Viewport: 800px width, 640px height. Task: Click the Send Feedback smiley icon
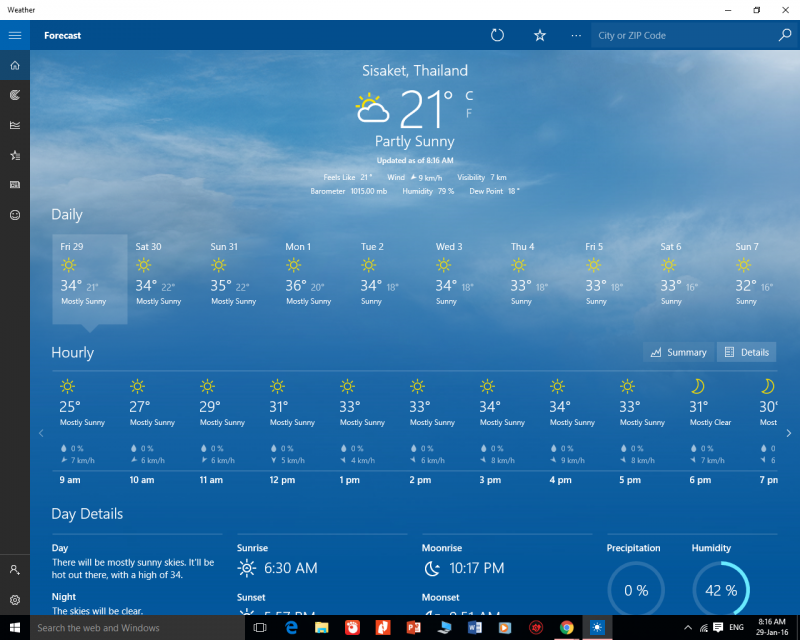point(15,214)
